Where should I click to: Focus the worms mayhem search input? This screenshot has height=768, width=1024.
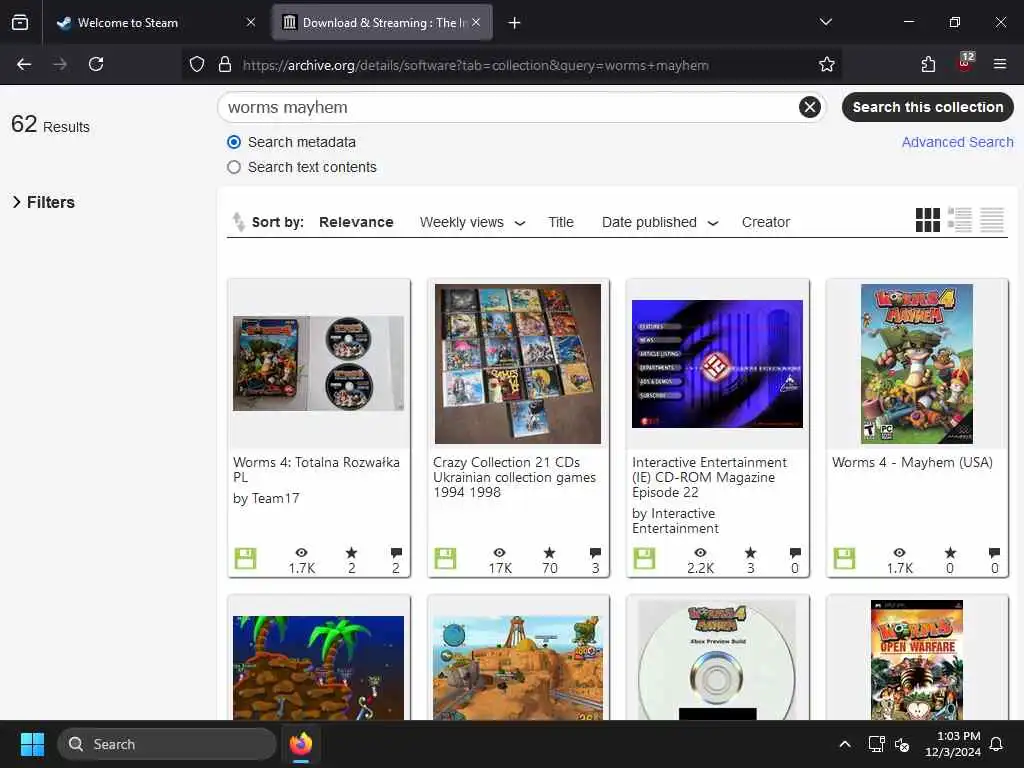point(509,107)
